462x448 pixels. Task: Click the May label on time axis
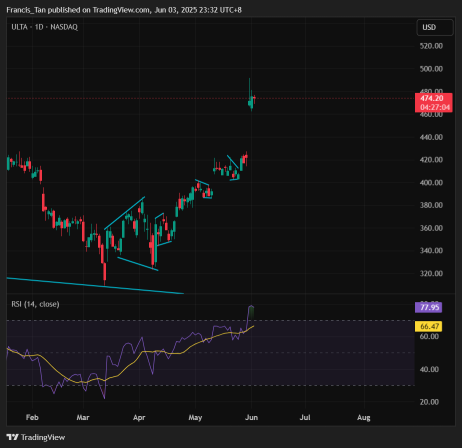195,417
